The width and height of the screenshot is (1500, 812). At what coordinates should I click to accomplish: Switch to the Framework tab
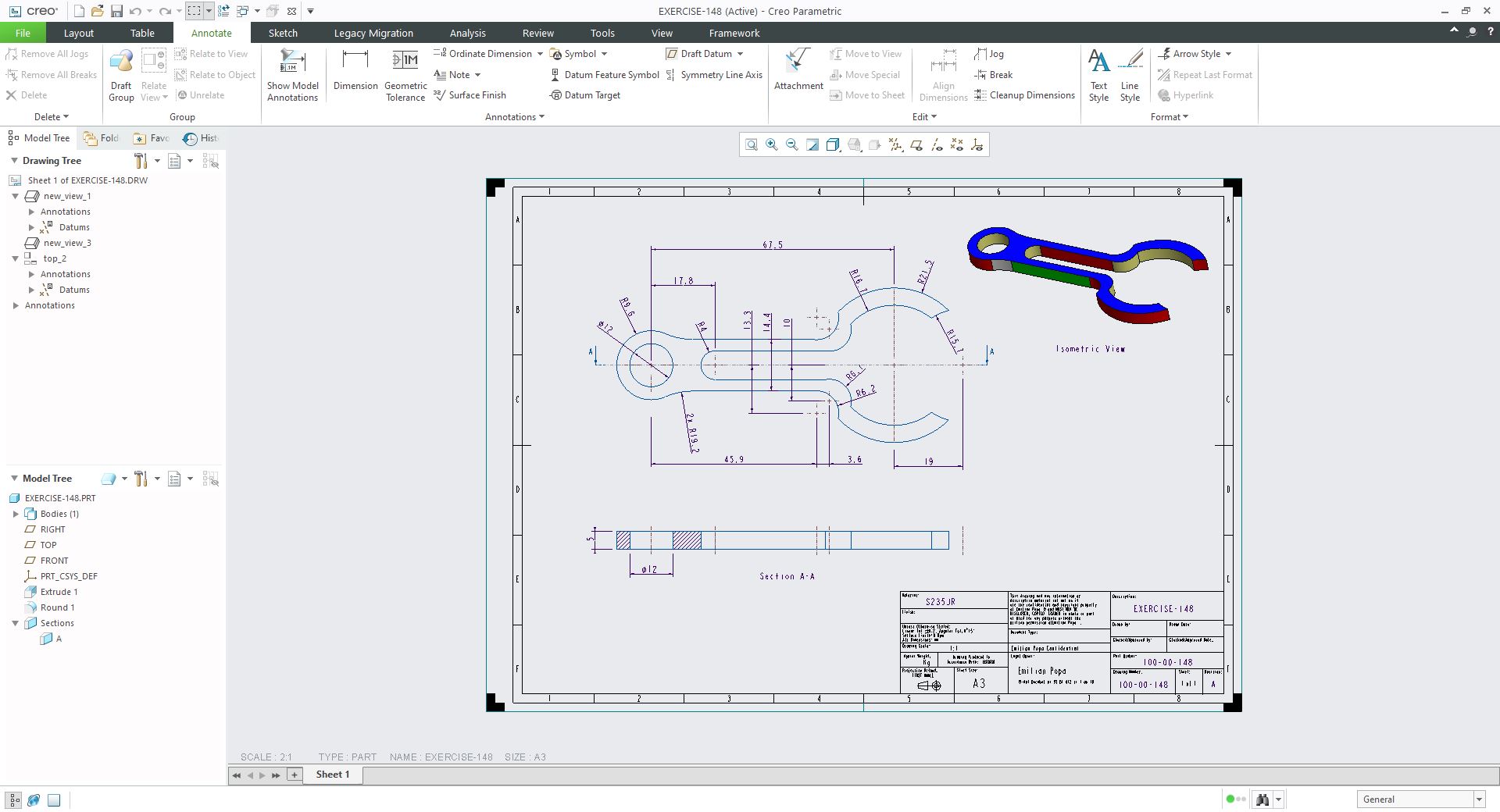click(x=734, y=33)
